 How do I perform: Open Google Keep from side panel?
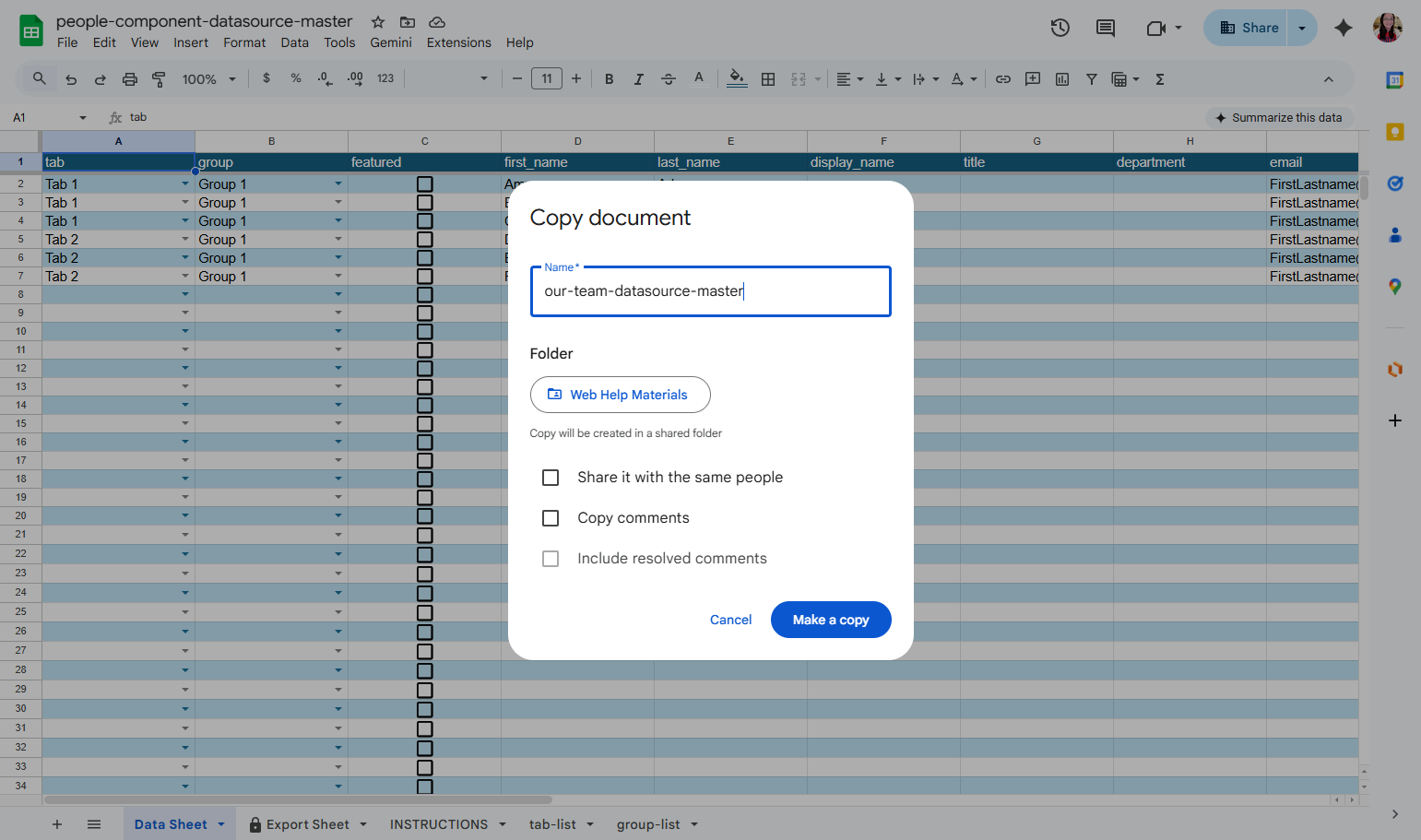[1395, 132]
